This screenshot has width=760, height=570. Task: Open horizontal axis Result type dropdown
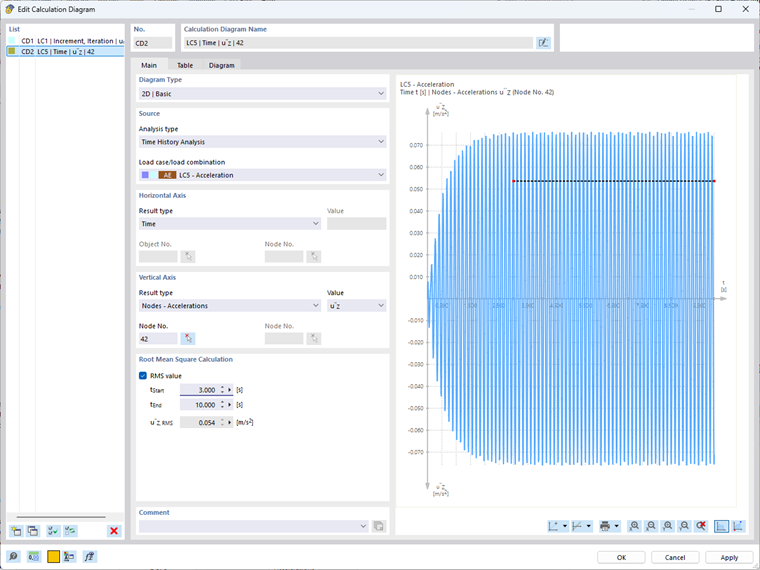point(230,224)
